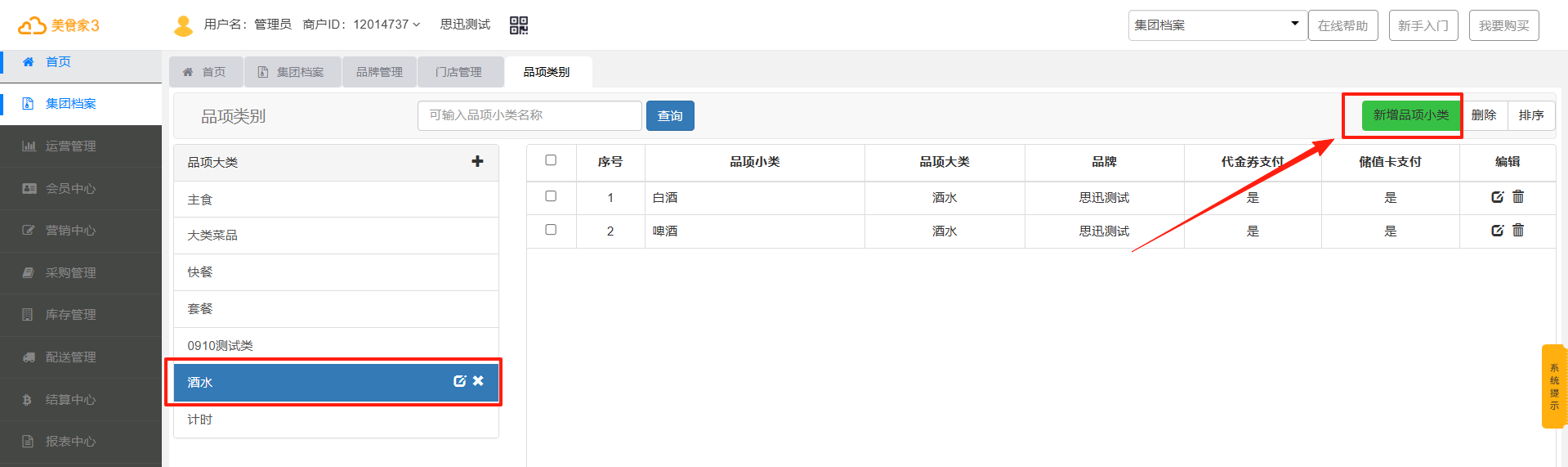Switch to the 门店管理 tab

pyautogui.click(x=458, y=72)
